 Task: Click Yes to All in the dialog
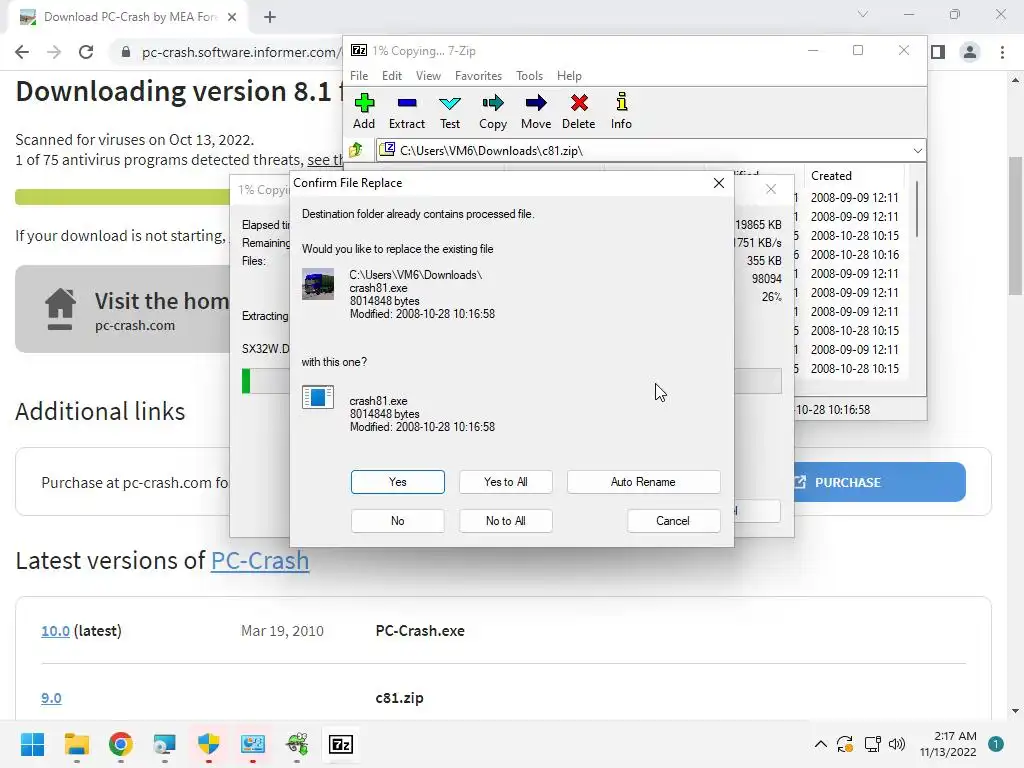505,482
